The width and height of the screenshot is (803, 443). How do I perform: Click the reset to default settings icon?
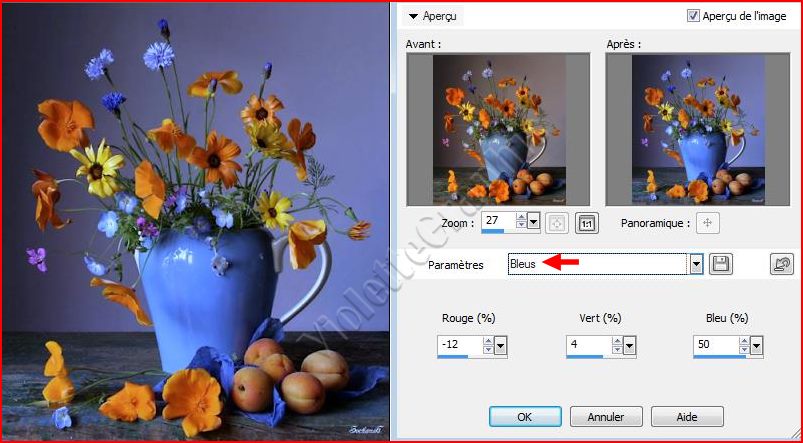[782, 264]
